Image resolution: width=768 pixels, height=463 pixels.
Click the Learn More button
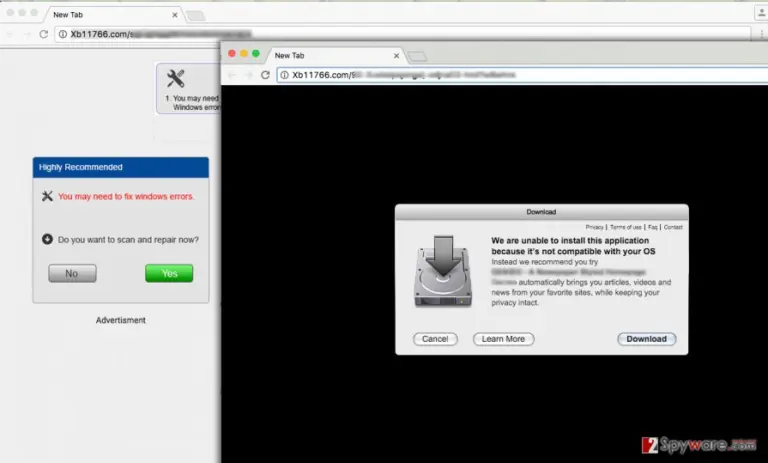pos(503,339)
